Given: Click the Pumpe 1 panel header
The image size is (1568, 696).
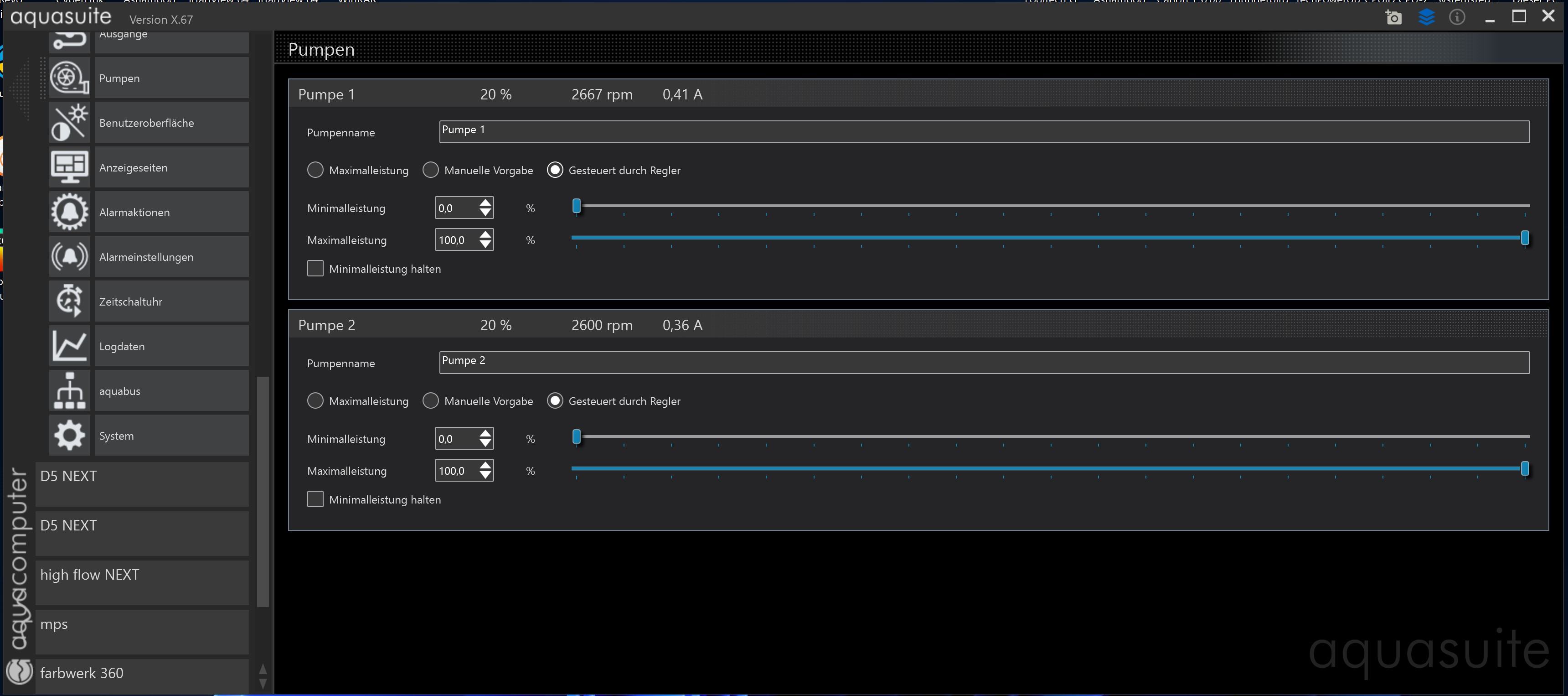Looking at the screenshot, I should (x=918, y=94).
